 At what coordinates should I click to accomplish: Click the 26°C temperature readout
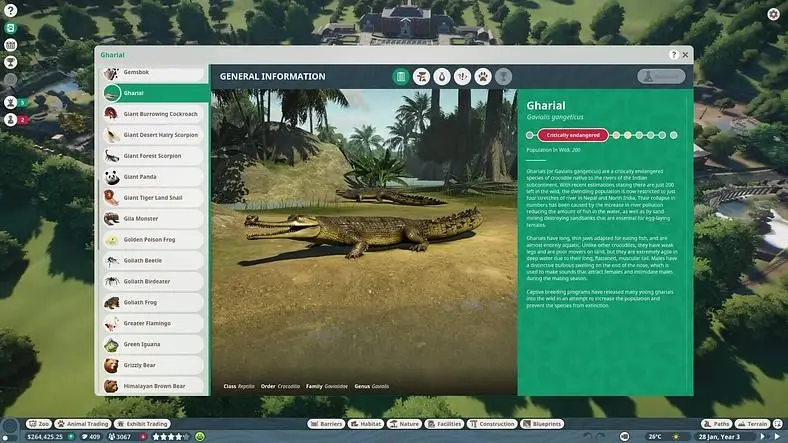click(655, 437)
